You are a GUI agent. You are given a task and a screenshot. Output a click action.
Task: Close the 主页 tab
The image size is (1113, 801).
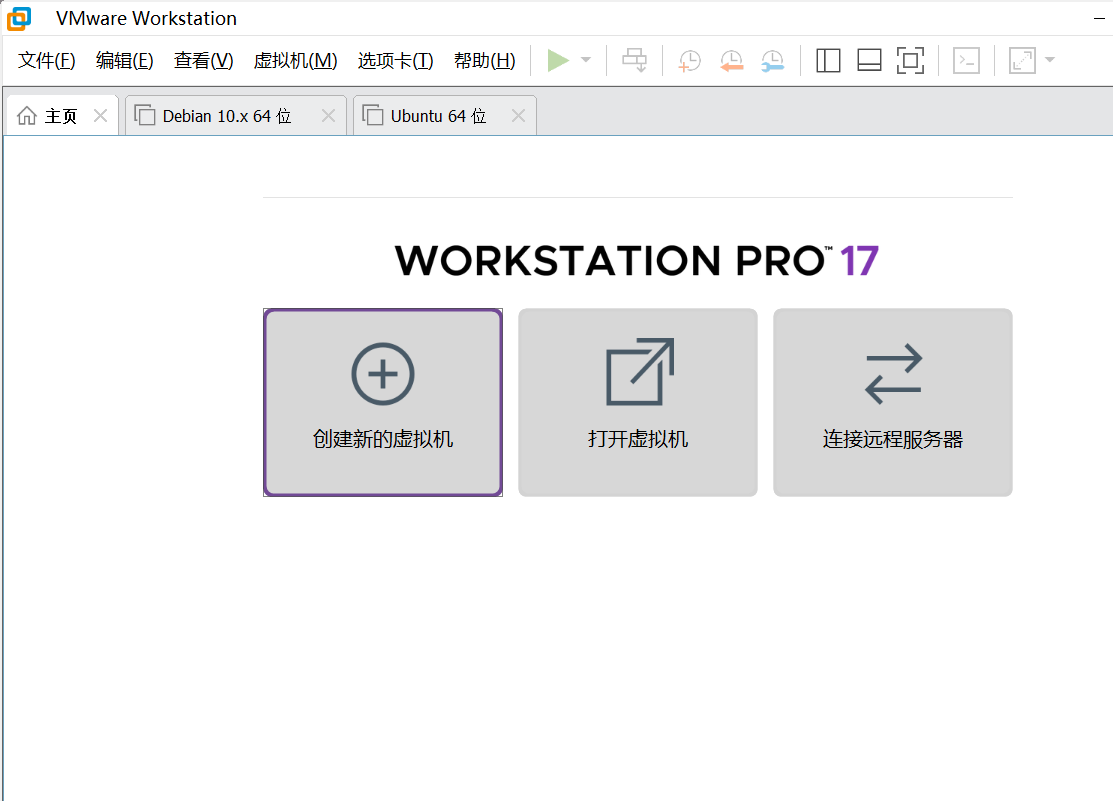[x=101, y=116]
